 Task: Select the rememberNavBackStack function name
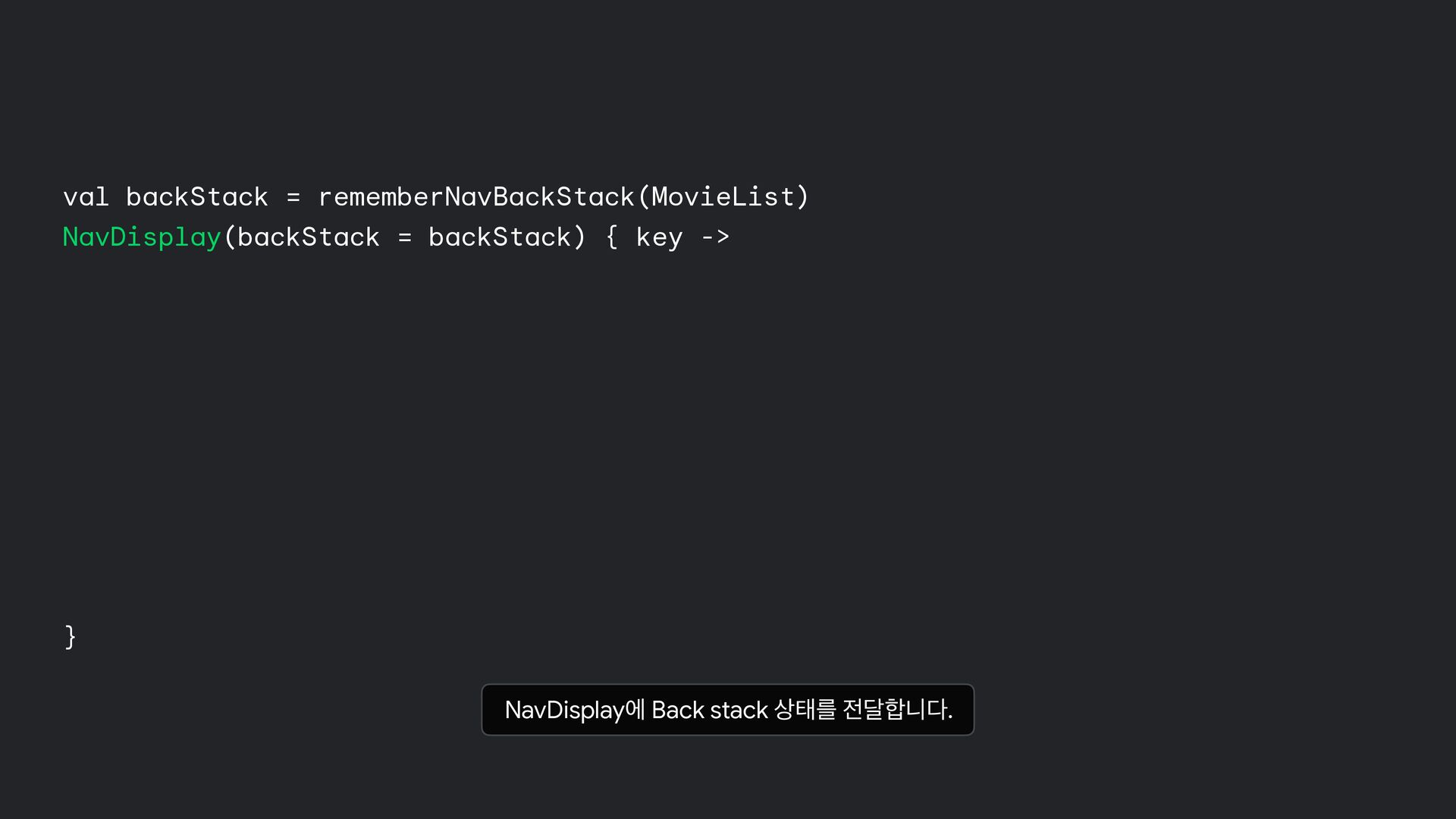click(476, 197)
